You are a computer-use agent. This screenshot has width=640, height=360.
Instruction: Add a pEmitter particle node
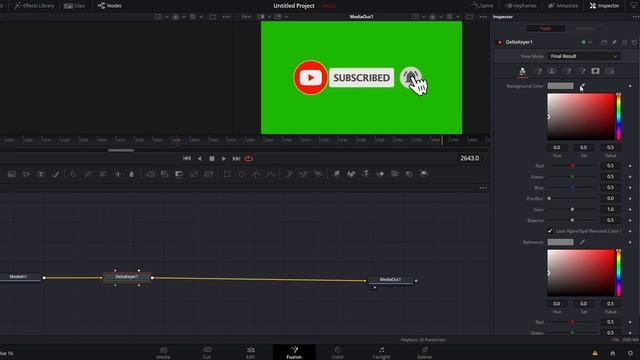point(289,174)
